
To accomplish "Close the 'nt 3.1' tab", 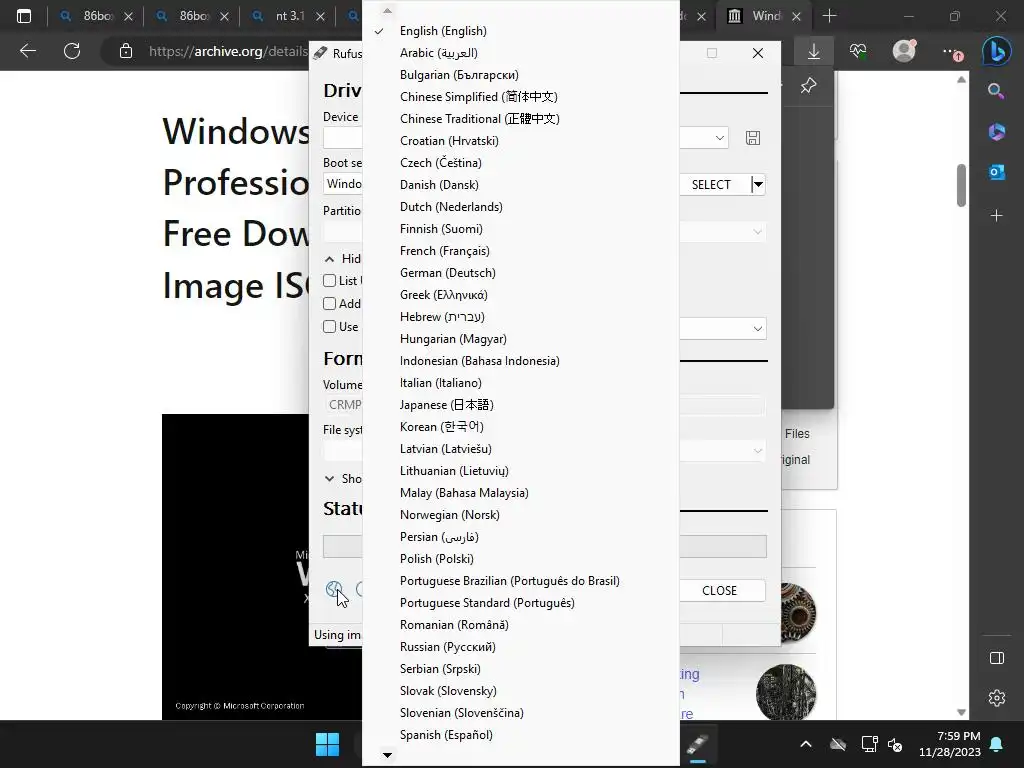I will coord(321,16).
